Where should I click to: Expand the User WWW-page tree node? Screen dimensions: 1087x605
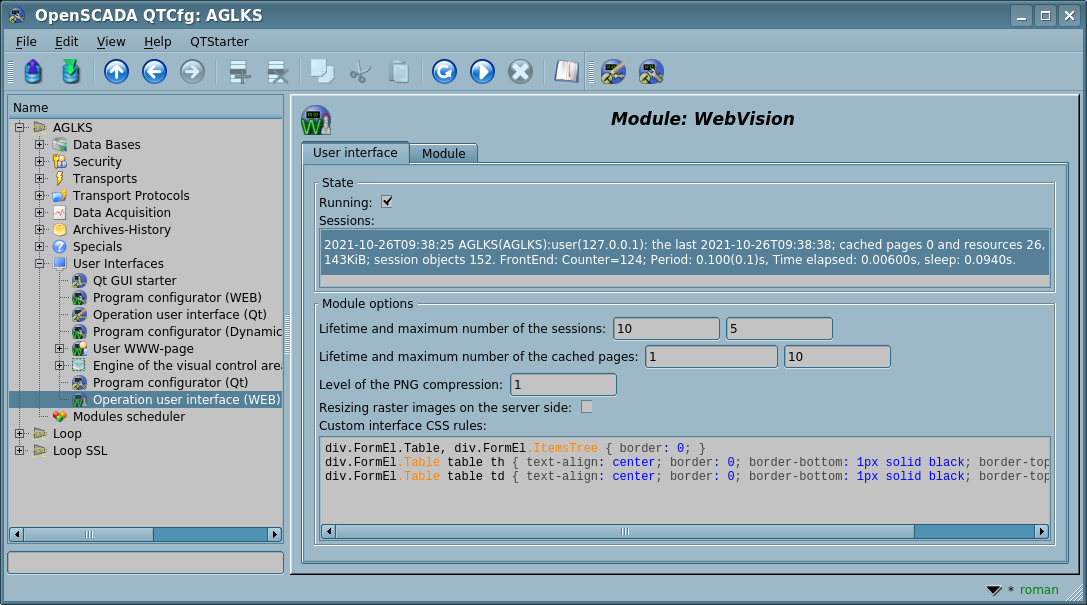[60, 349]
